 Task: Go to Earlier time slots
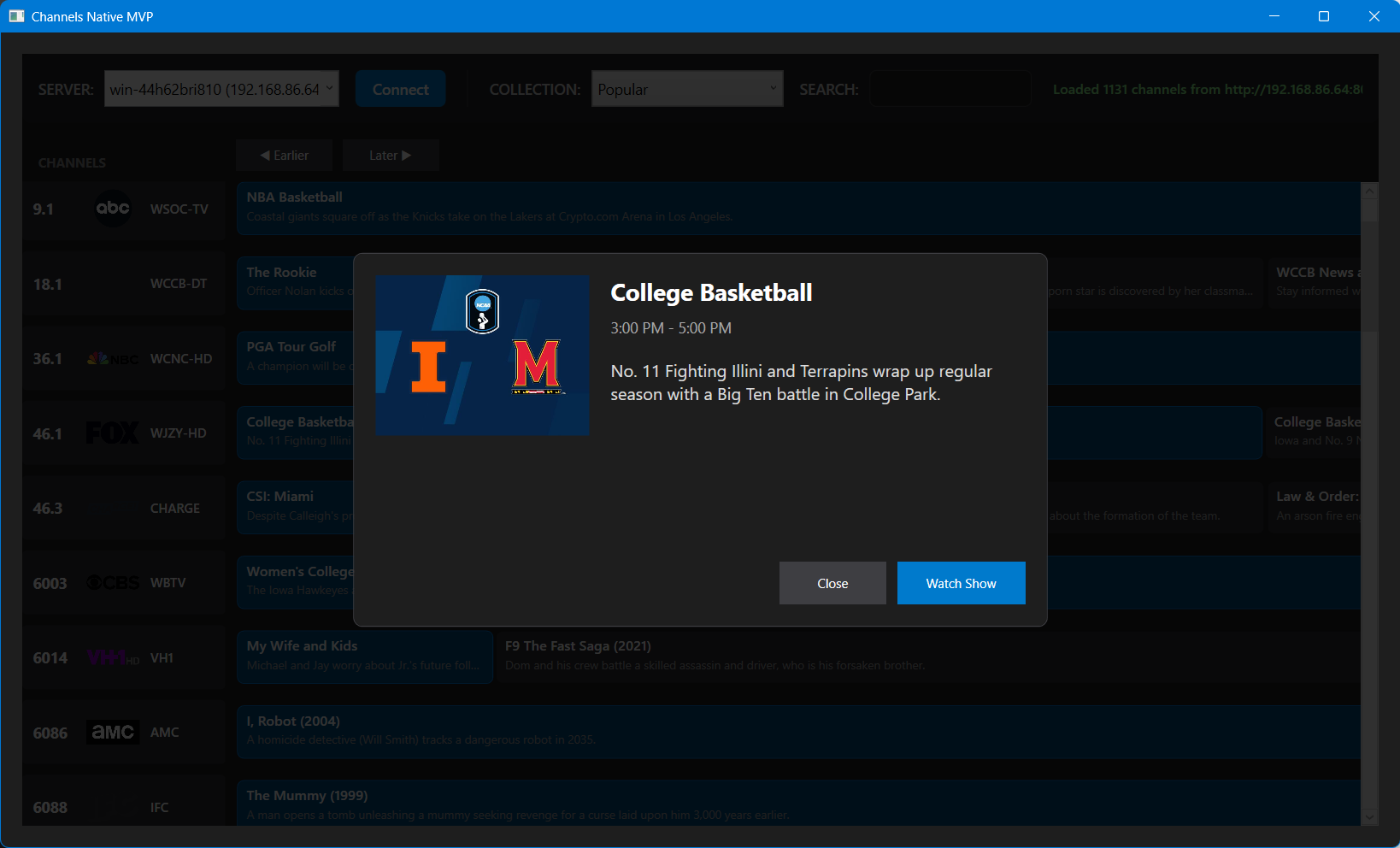coord(285,156)
